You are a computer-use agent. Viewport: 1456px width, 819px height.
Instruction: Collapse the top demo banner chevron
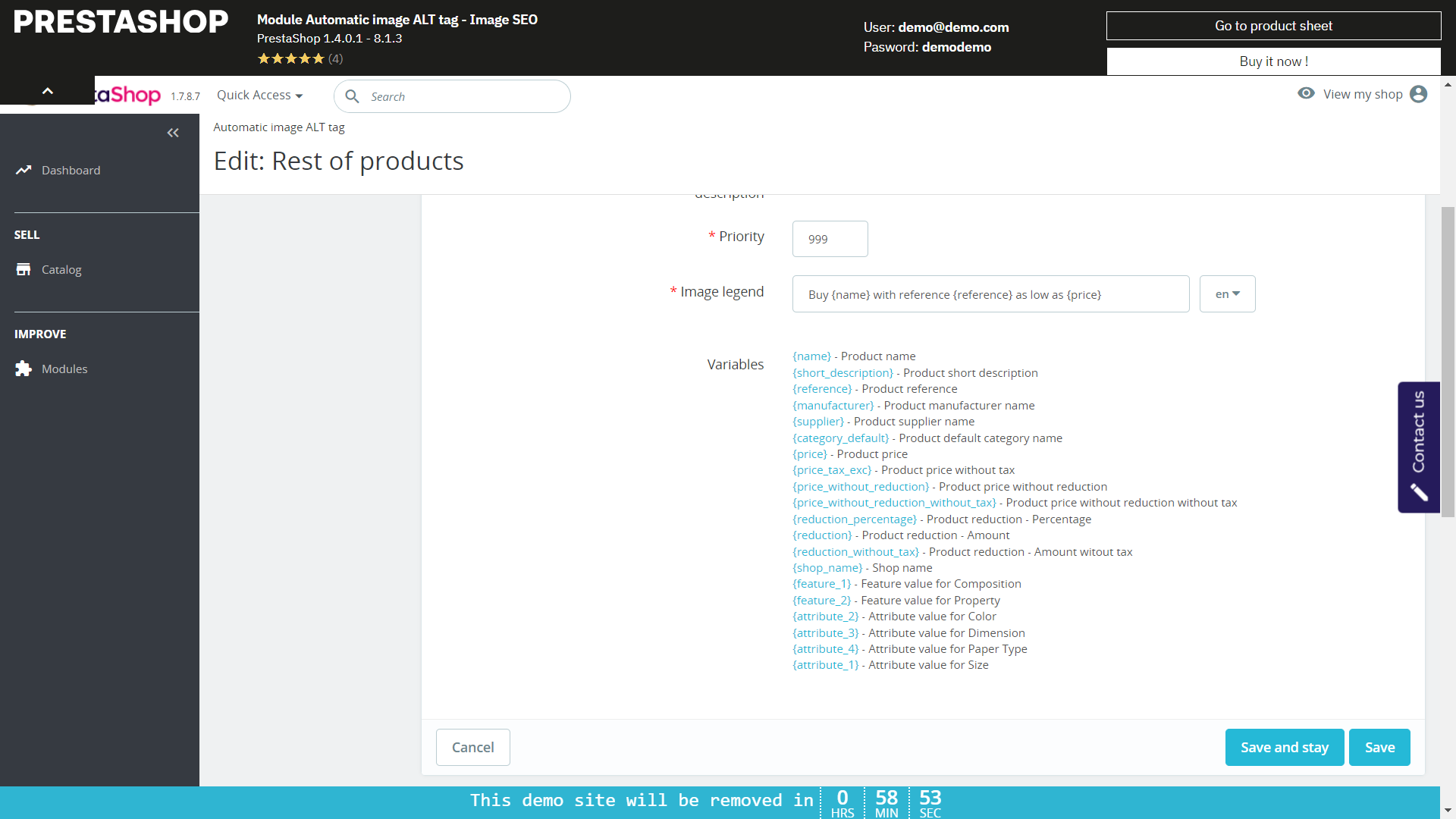[47, 91]
